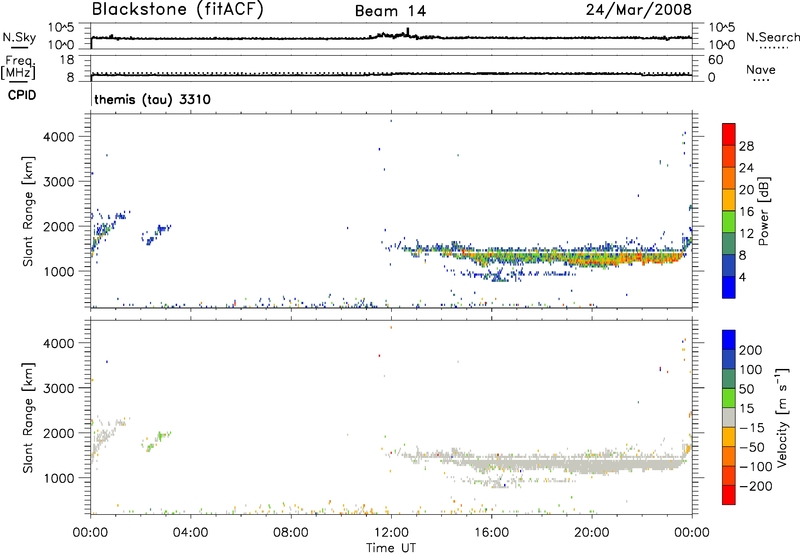
Task: Click the '20:00' time axis label
Action: tap(592, 533)
